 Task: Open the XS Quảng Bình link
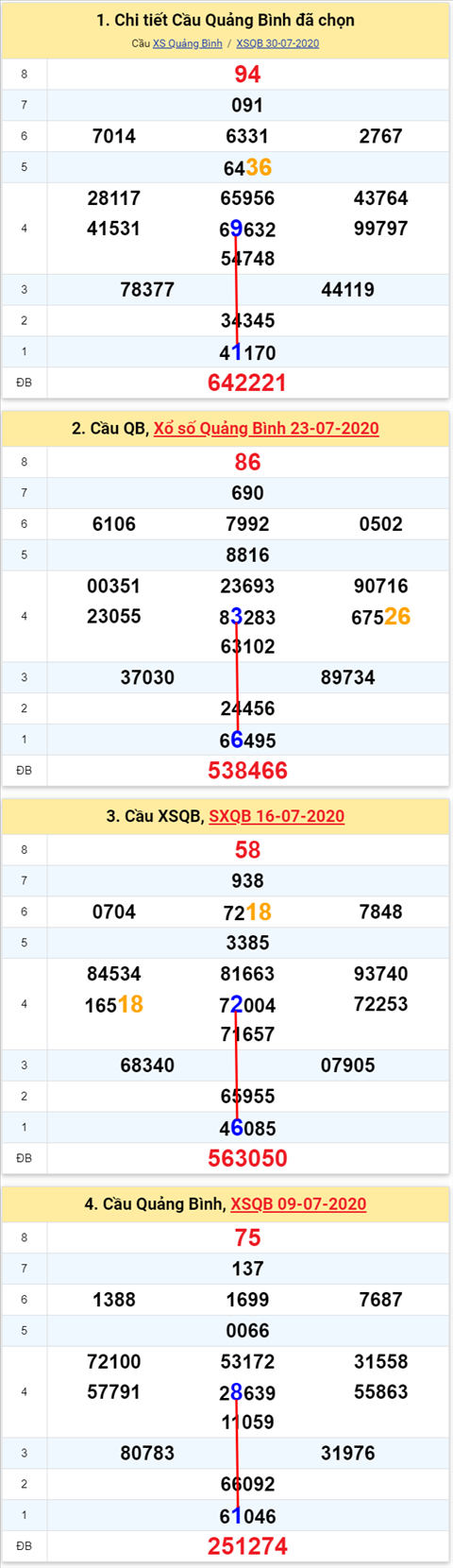(x=188, y=43)
